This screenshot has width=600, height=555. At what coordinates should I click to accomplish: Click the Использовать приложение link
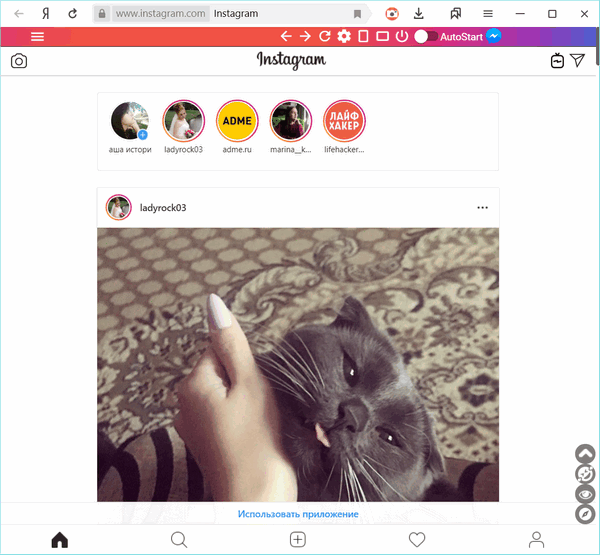[298, 514]
